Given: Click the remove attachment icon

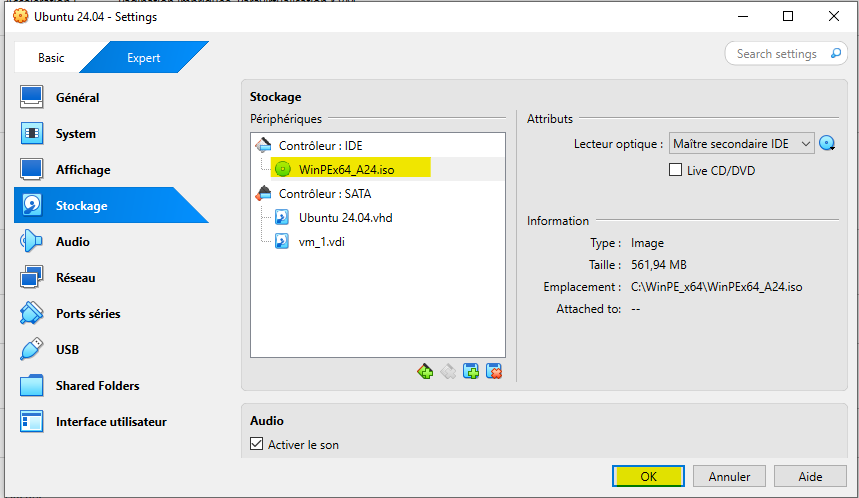Looking at the screenshot, I should [x=493, y=372].
